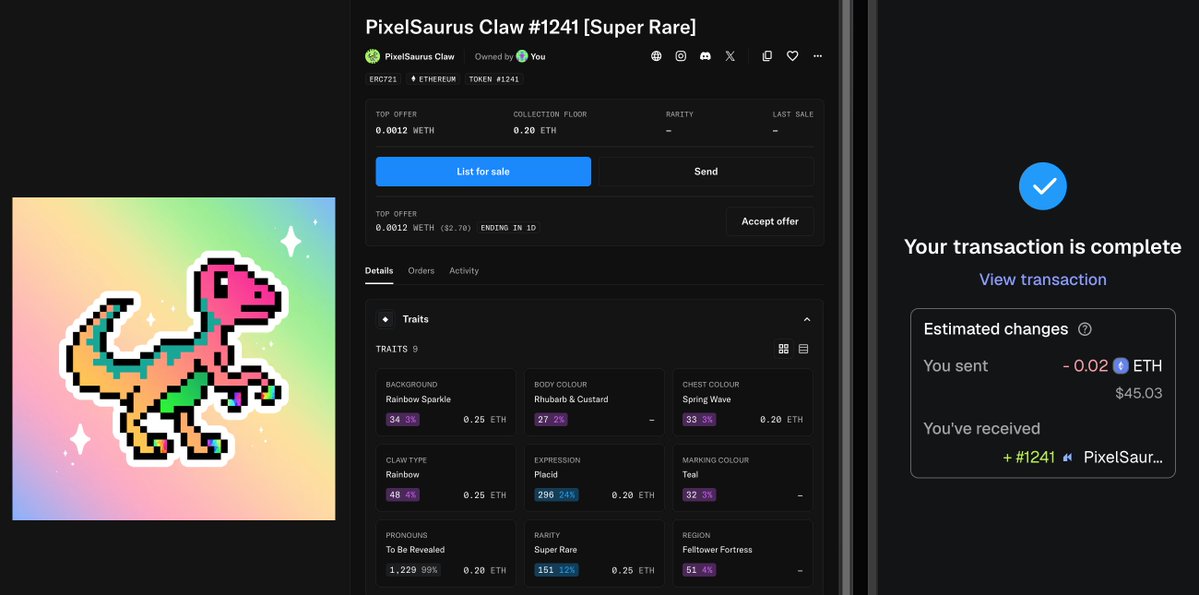
Task: Click the ENDING IN 1D badge
Action: tap(509, 228)
